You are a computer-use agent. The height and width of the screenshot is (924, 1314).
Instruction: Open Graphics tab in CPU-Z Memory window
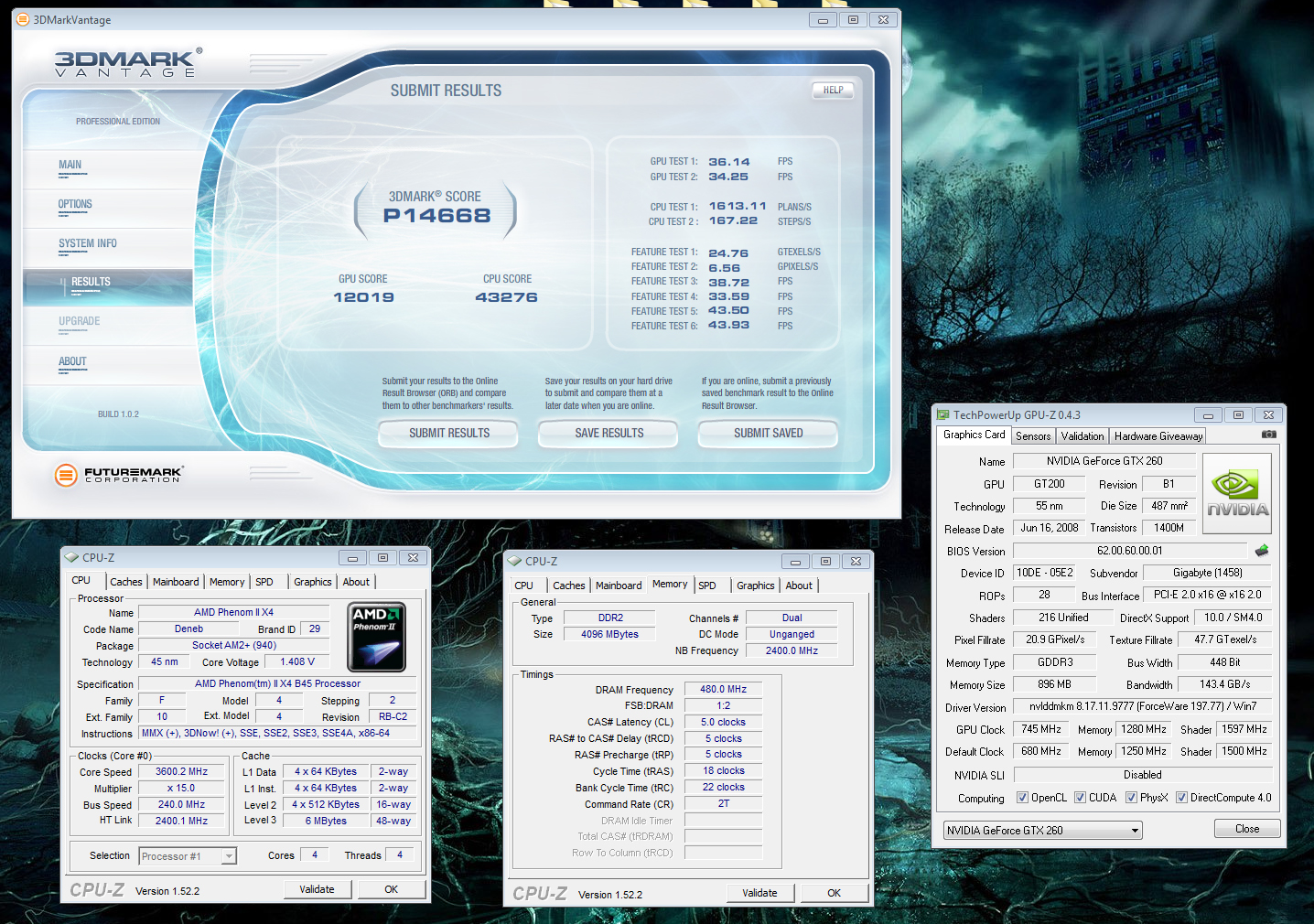(756, 586)
